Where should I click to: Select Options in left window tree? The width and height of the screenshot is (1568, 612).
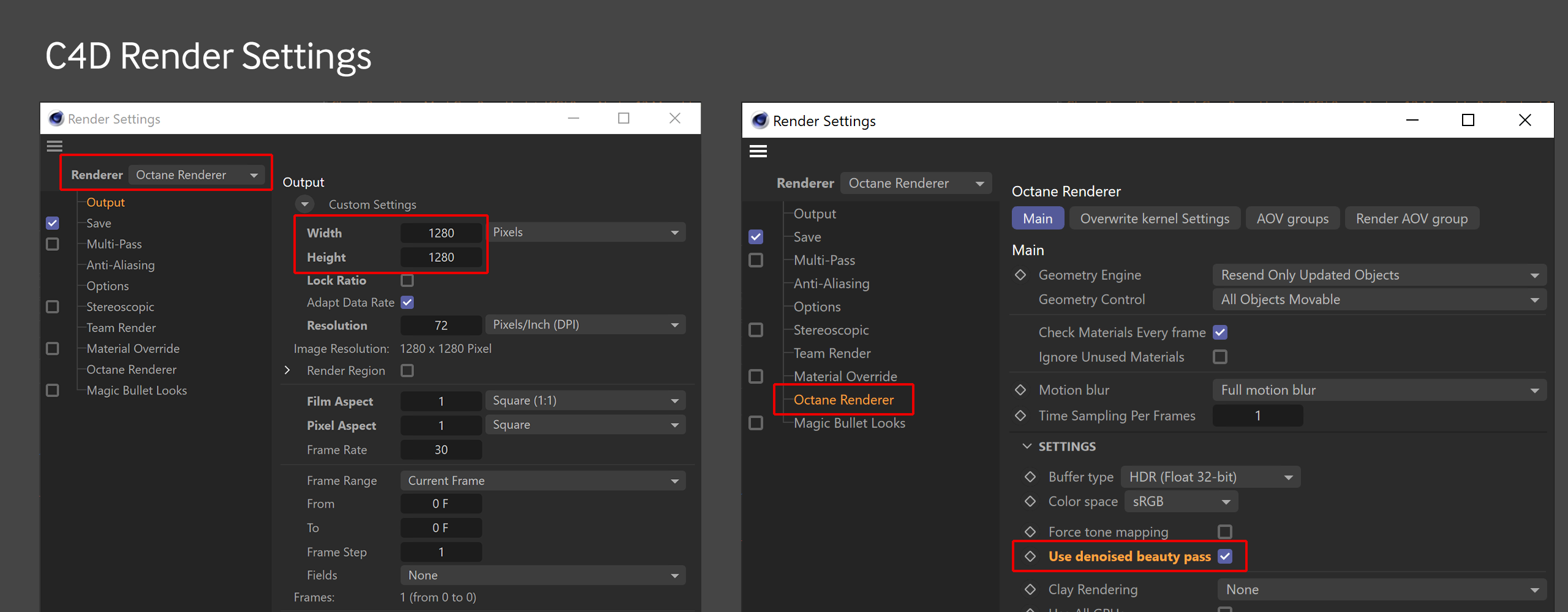click(x=108, y=286)
